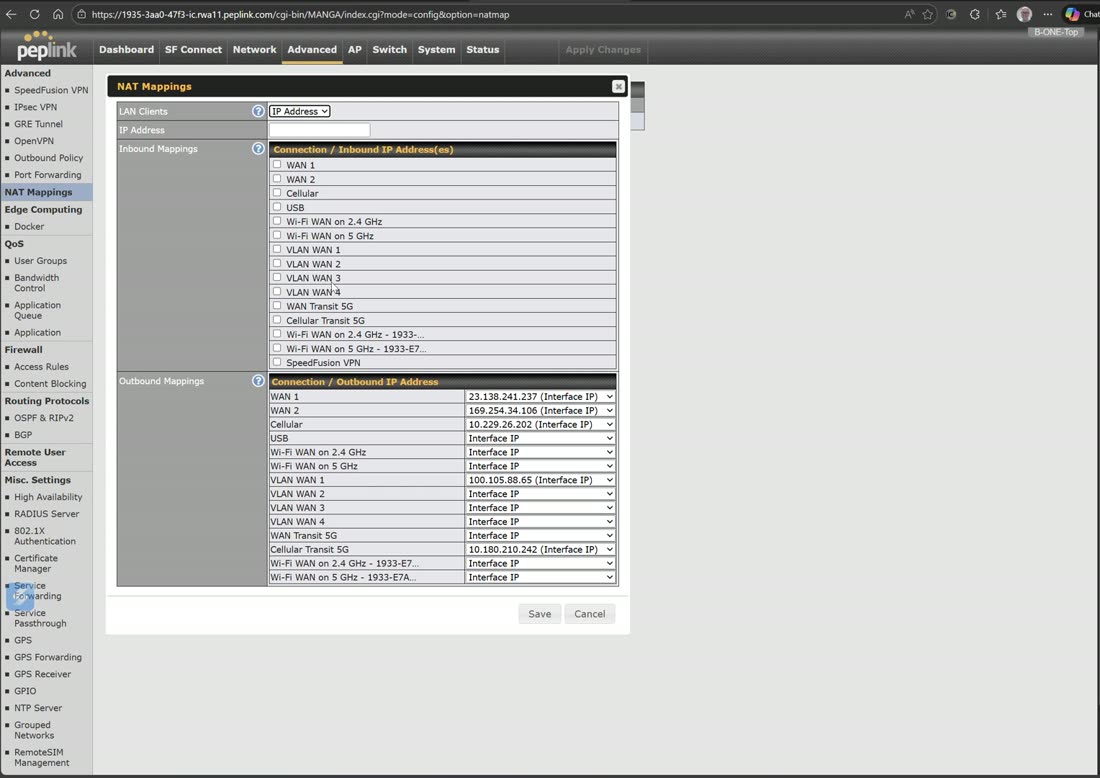Open the browser settings ellipsis menu
The width and height of the screenshot is (1100, 778).
1047,14
